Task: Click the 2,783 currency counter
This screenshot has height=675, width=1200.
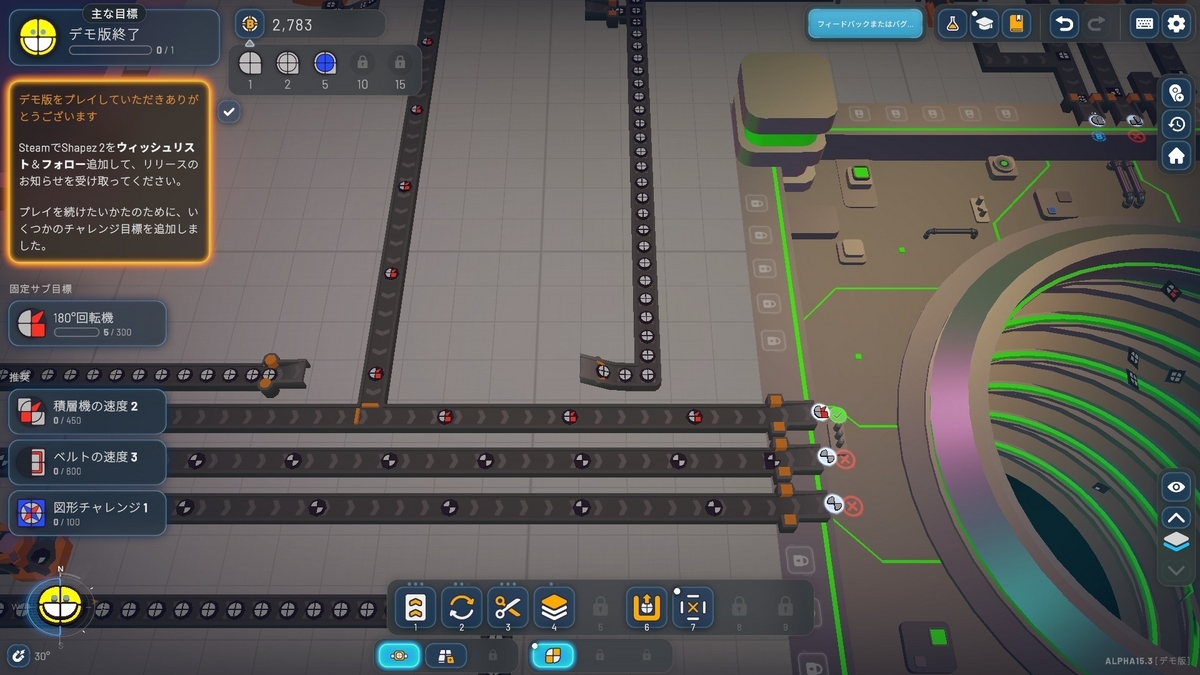Action: coord(310,23)
